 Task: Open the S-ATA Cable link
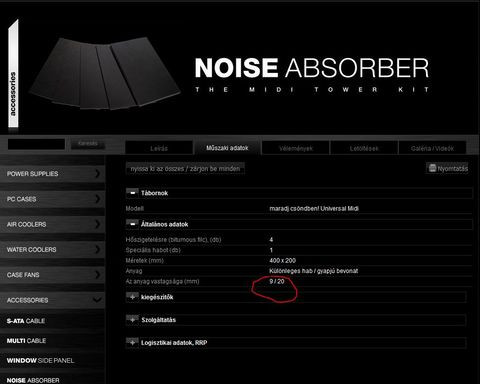point(26,321)
